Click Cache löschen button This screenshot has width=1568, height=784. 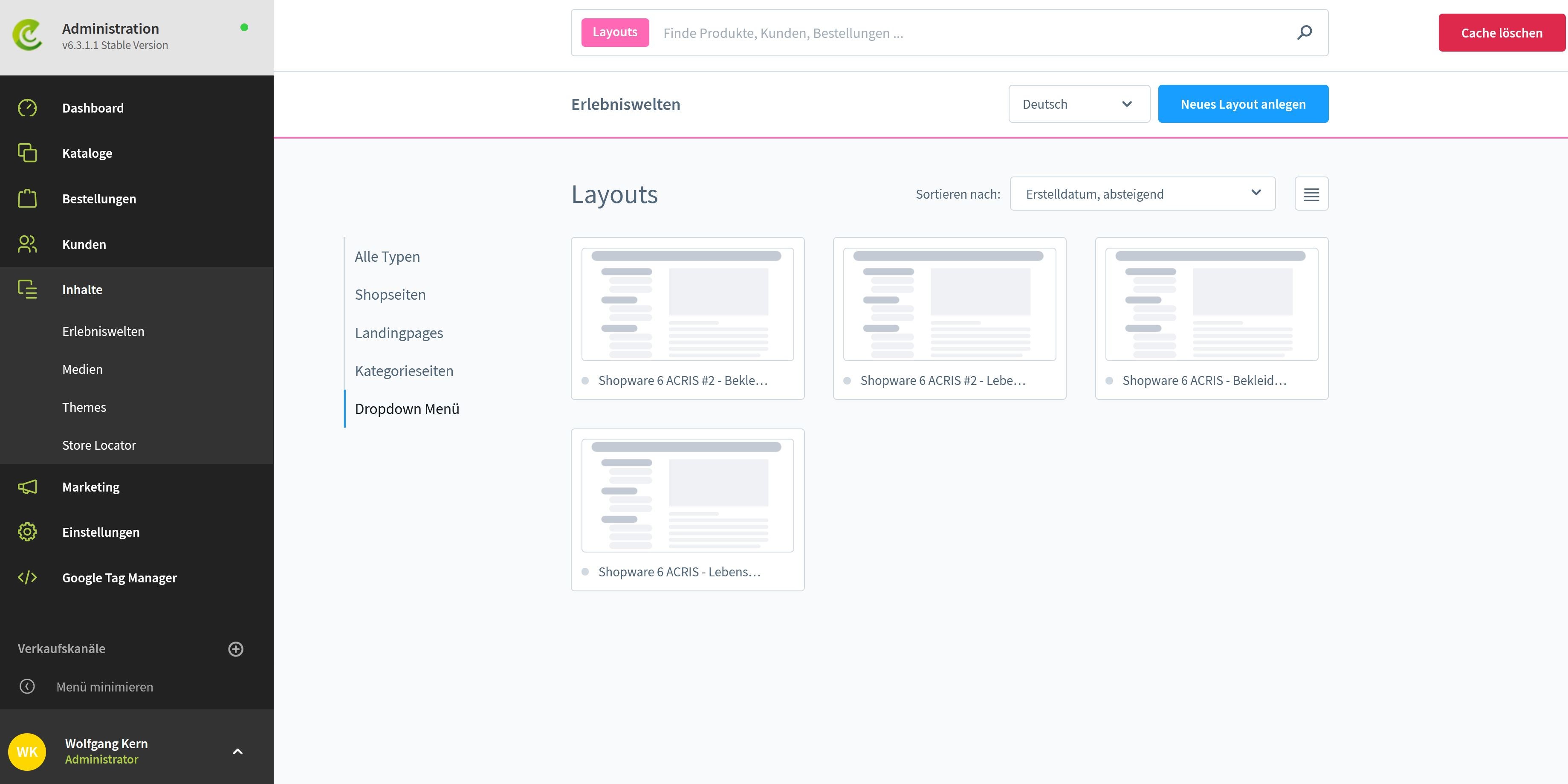1501,33
